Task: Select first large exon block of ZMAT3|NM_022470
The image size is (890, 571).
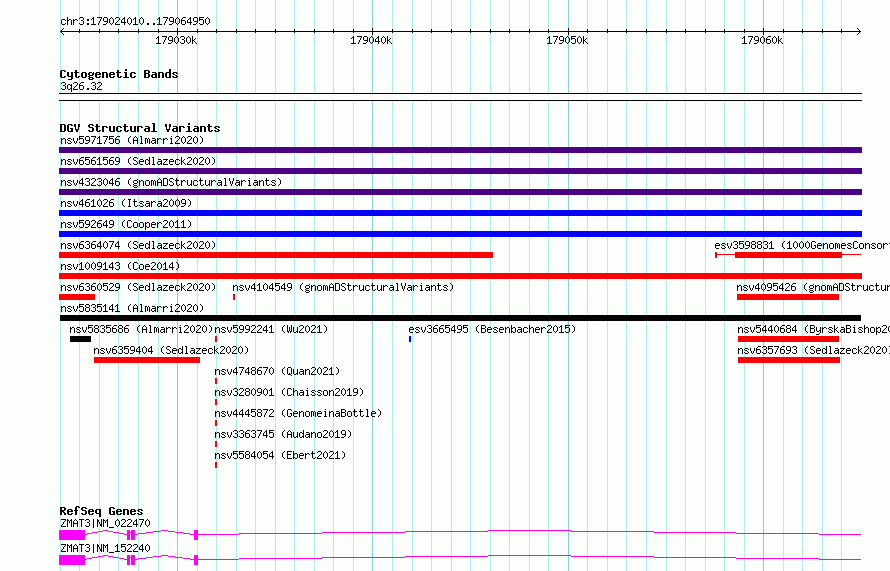Action: coord(72,535)
